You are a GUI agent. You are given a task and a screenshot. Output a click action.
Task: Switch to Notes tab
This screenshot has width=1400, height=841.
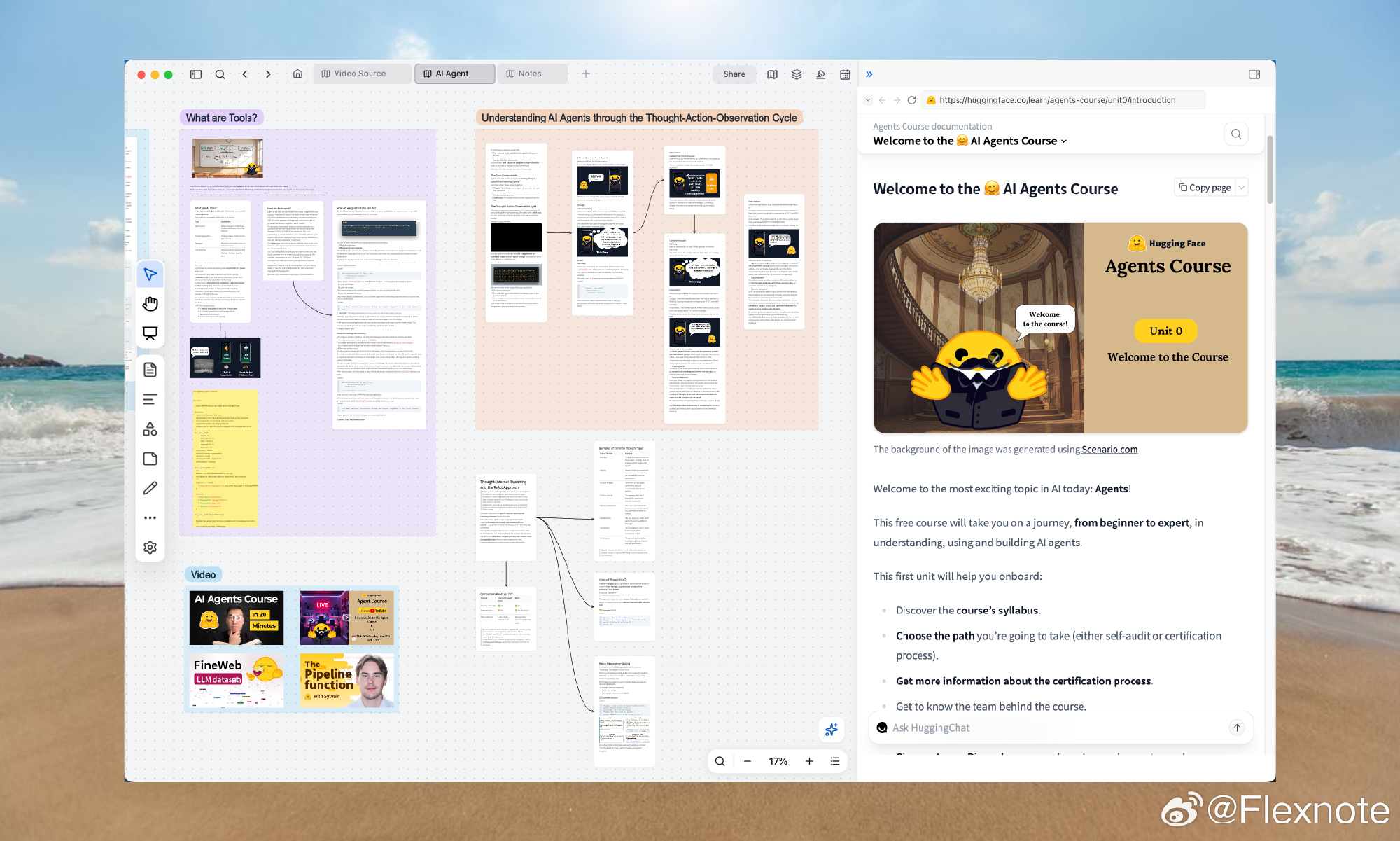tap(532, 74)
